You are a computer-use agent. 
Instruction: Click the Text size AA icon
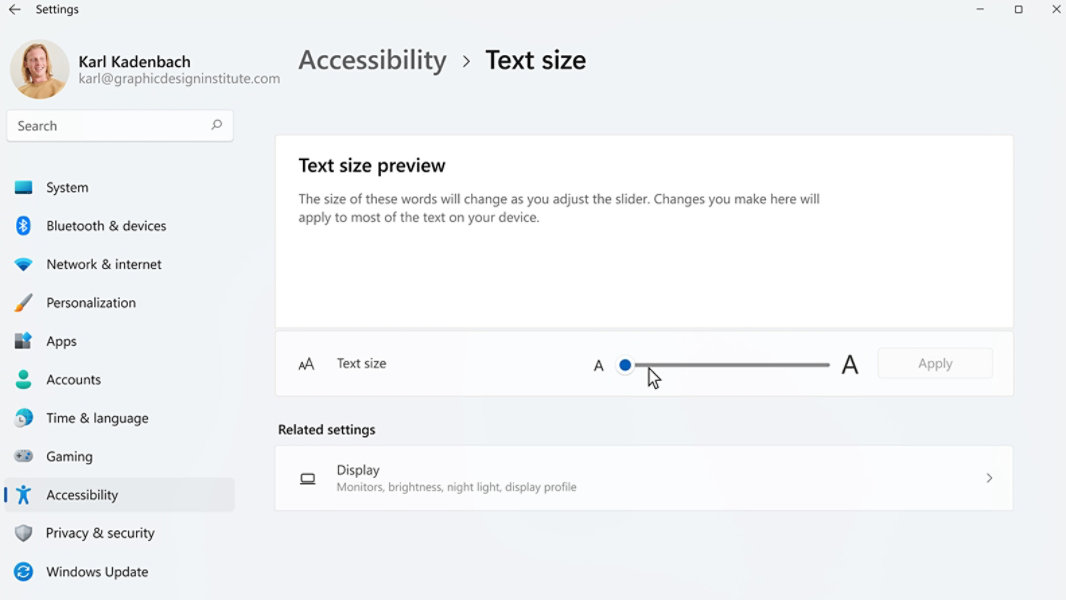[x=307, y=363]
